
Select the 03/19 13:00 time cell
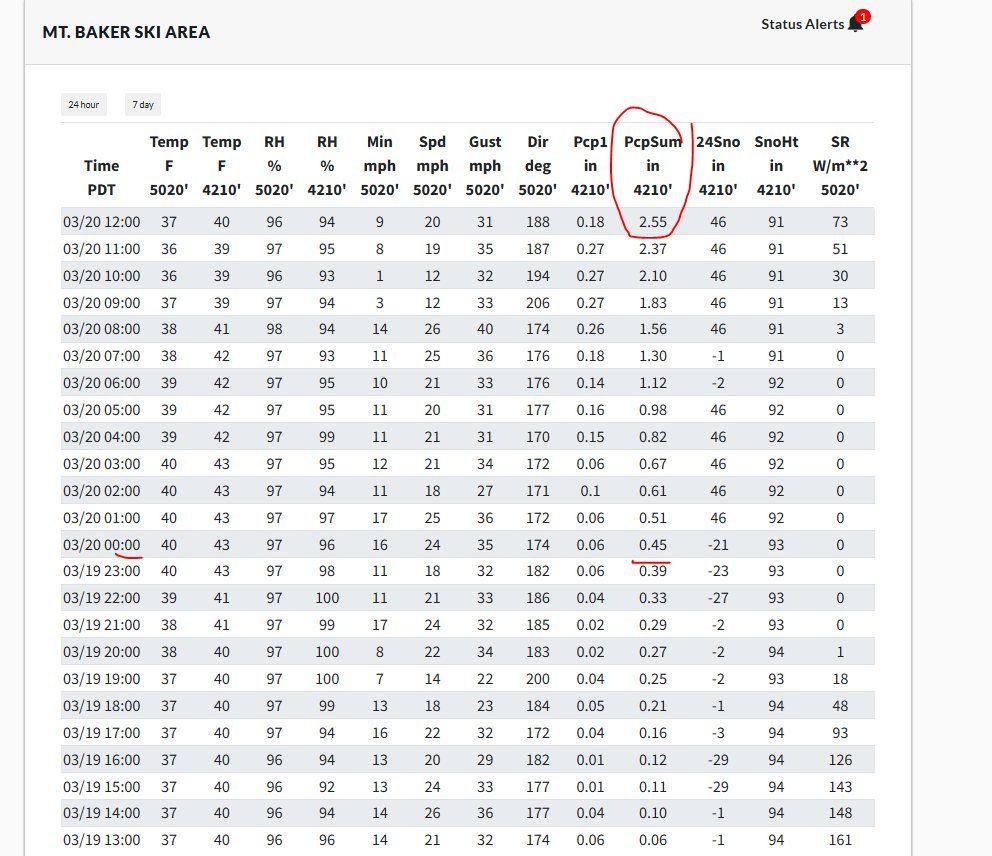click(x=101, y=840)
